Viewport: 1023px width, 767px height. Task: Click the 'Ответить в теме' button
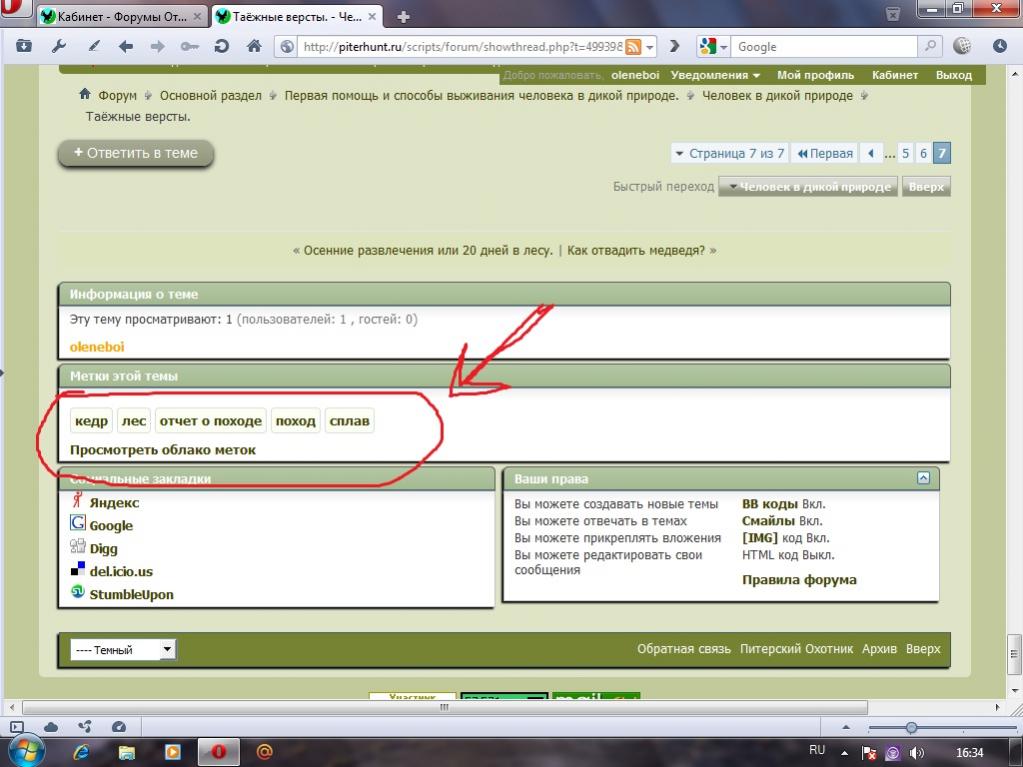(136, 153)
